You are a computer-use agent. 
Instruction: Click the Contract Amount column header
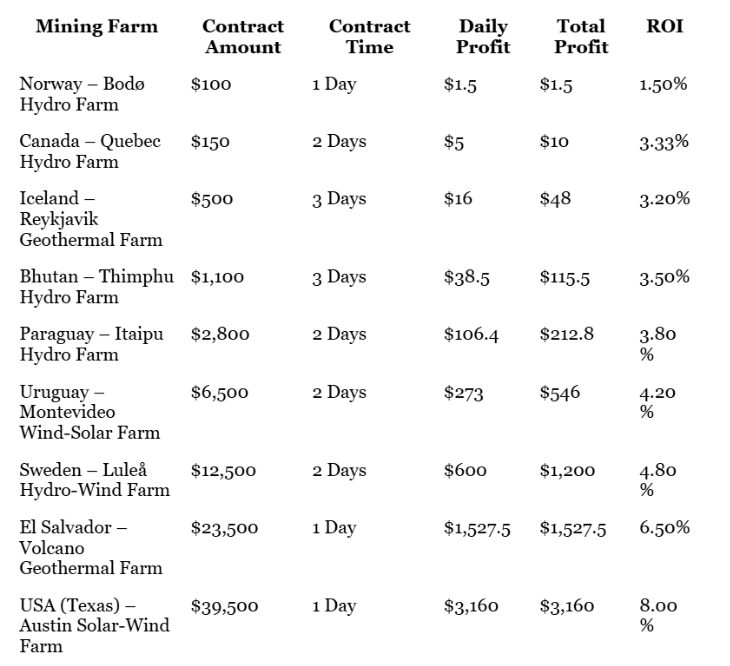(242, 37)
